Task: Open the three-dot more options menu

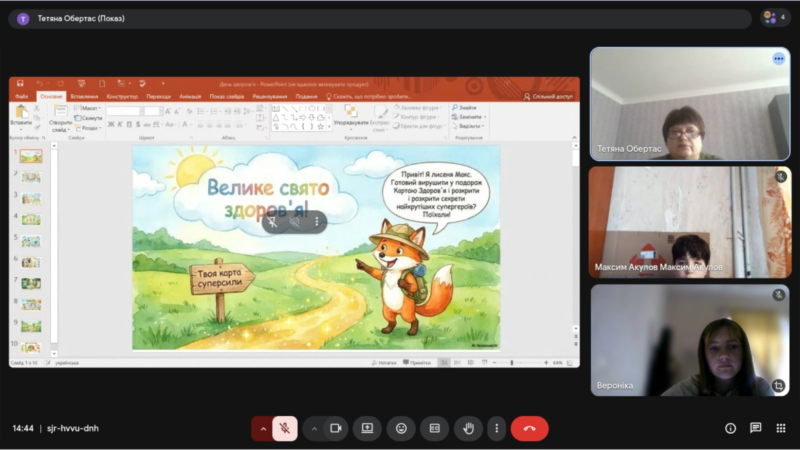Action: point(496,428)
